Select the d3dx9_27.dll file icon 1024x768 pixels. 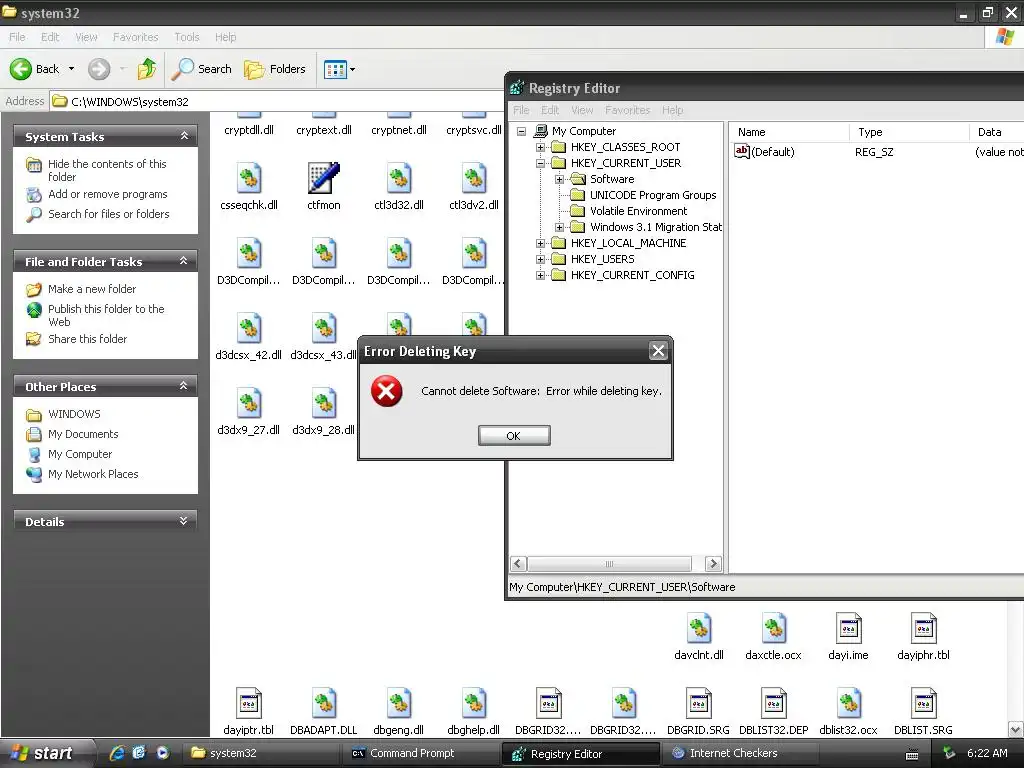tap(249, 404)
